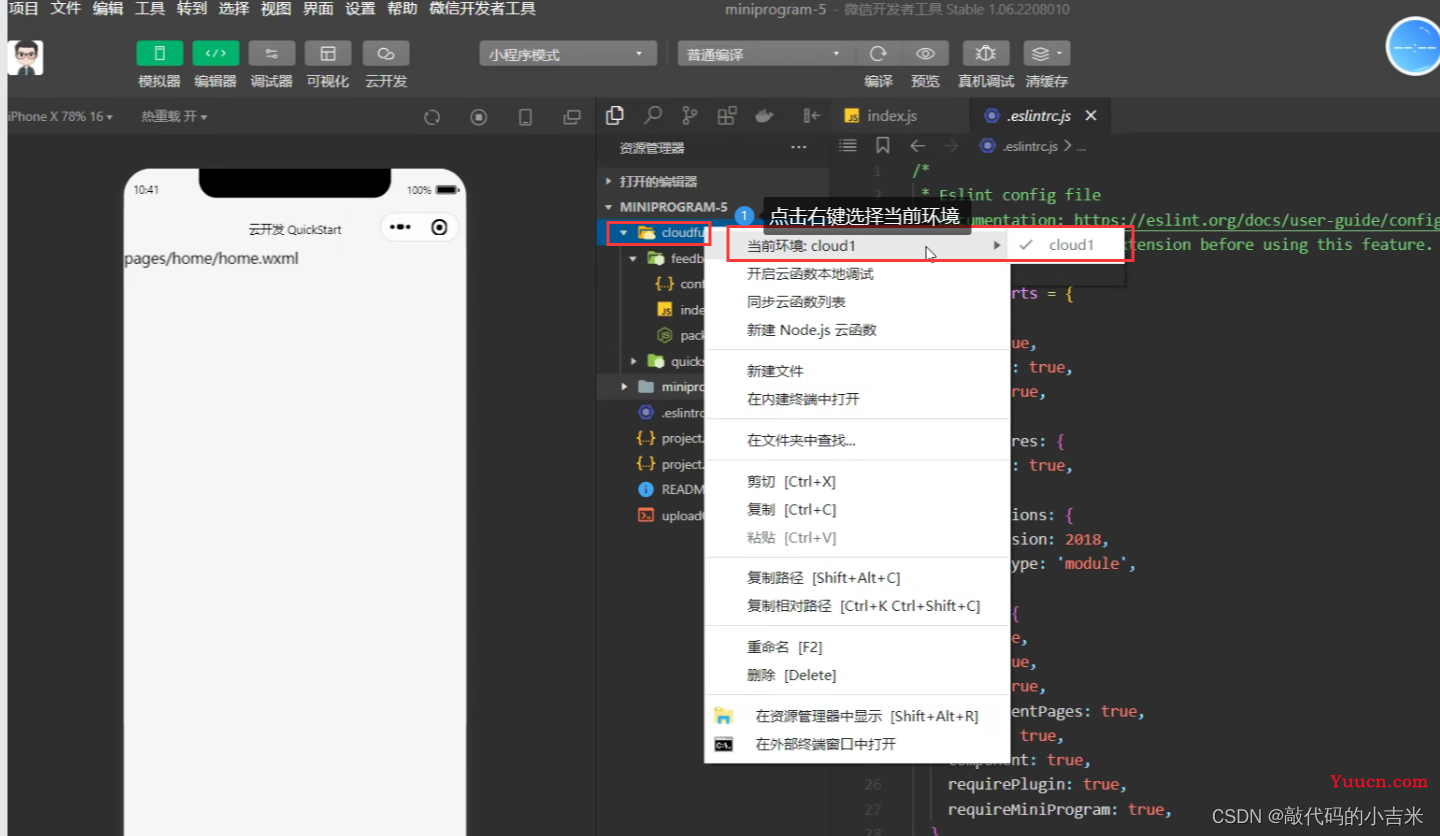
Task: Open the explorer files icon in sidebar
Action: (x=615, y=116)
